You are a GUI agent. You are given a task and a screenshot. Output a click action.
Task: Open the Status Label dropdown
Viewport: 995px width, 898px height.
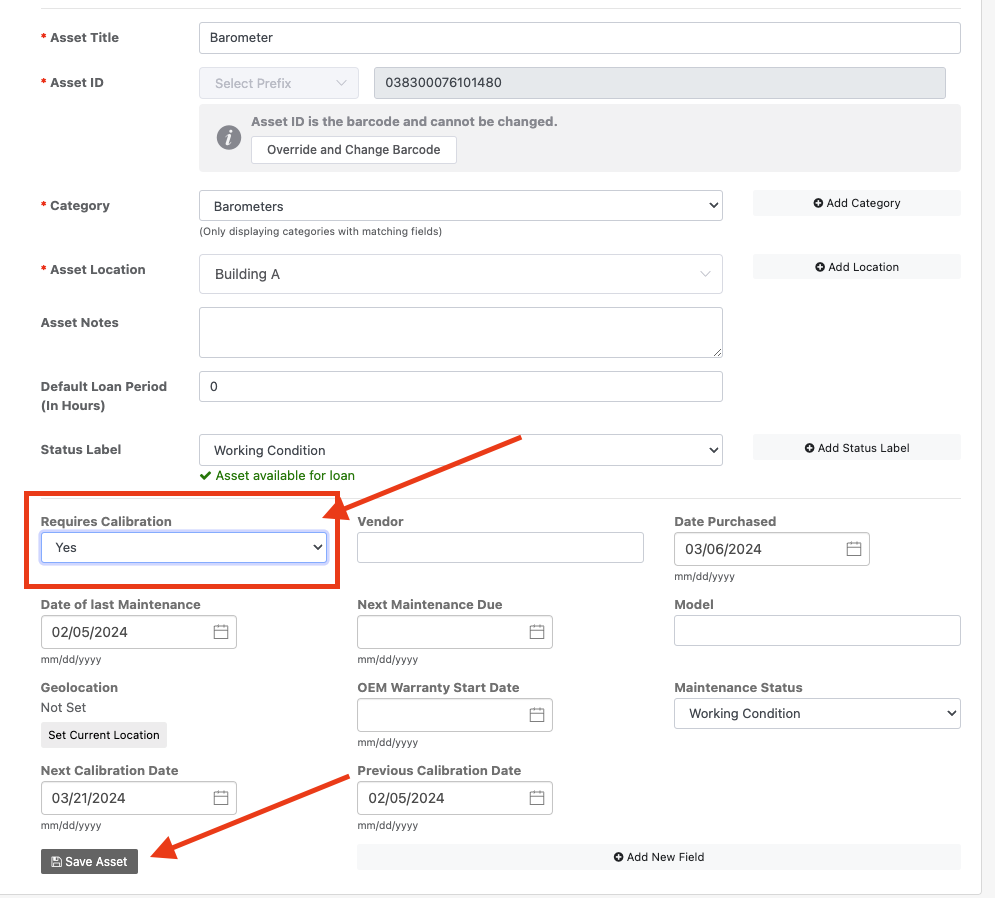tap(460, 450)
